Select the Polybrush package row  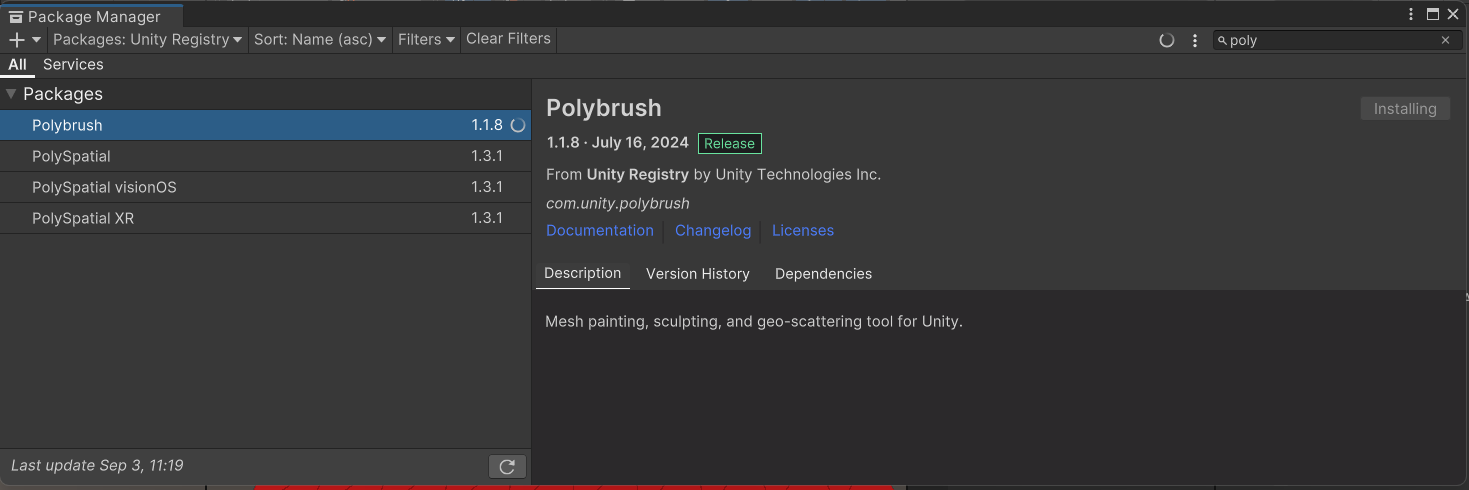click(265, 125)
